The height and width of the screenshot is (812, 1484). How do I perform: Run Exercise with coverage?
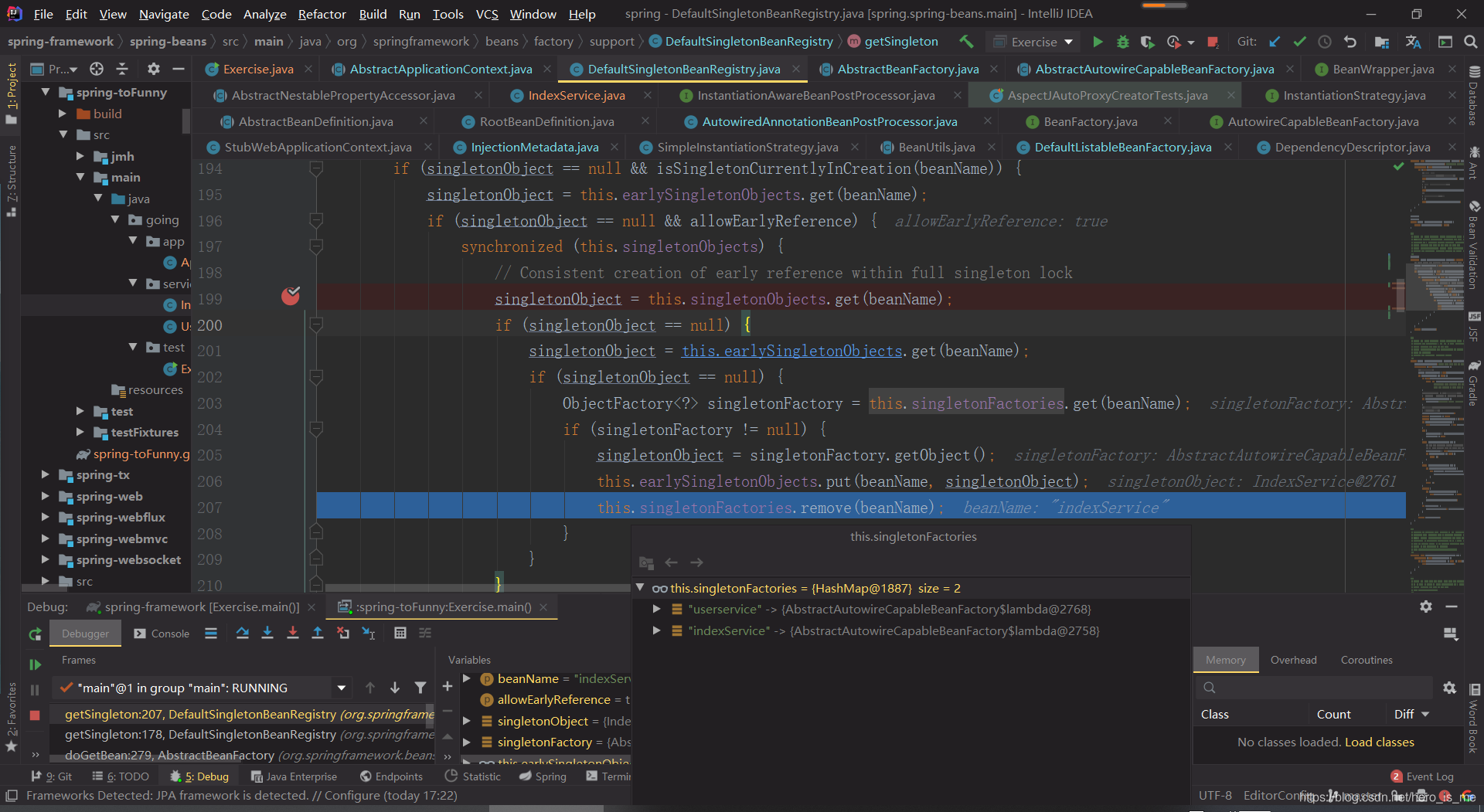click(1148, 42)
